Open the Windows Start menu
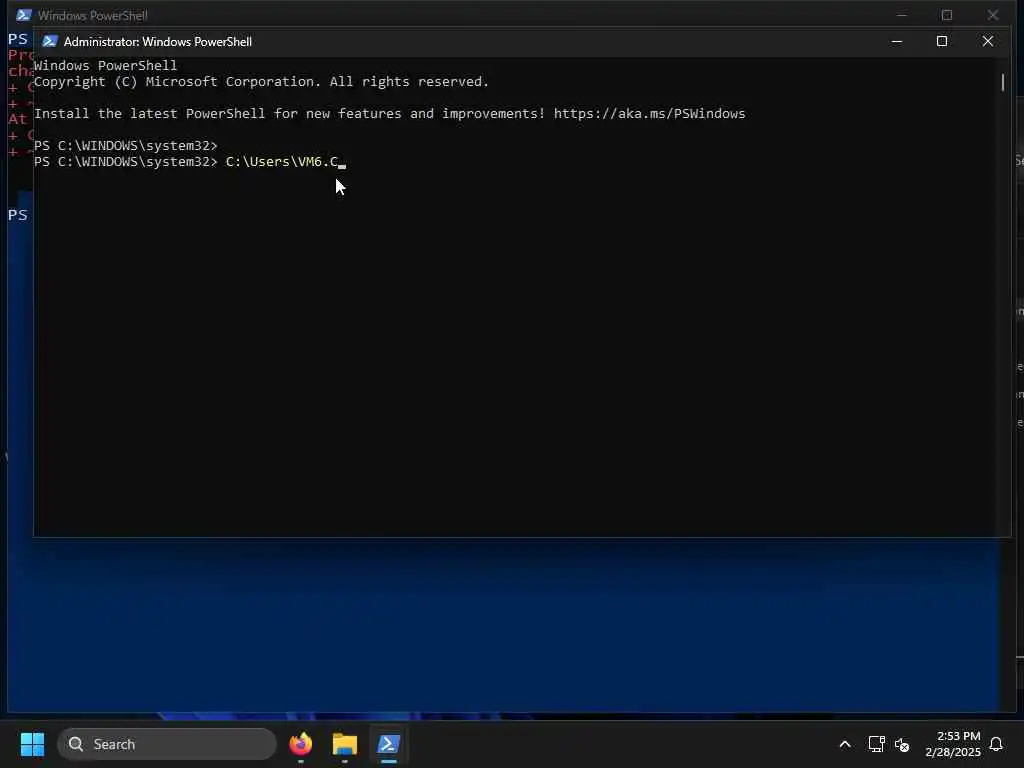 [x=32, y=744]
